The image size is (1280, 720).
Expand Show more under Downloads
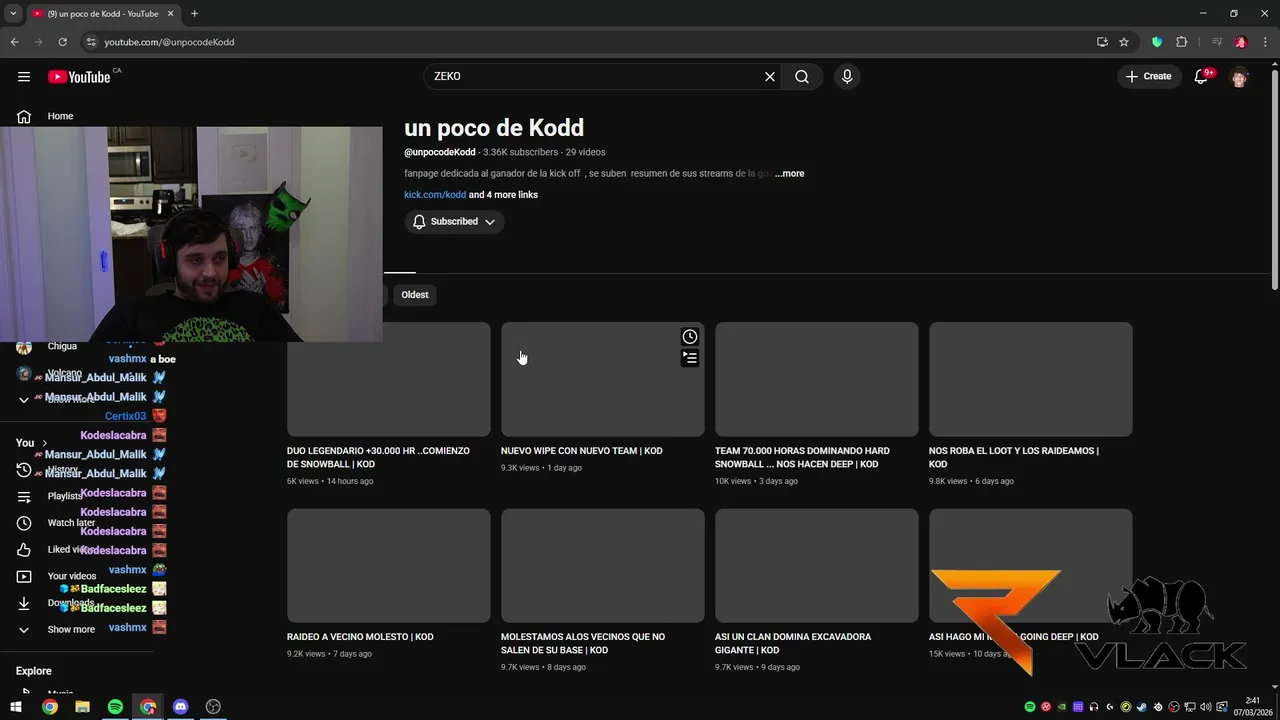coord(71,629)
